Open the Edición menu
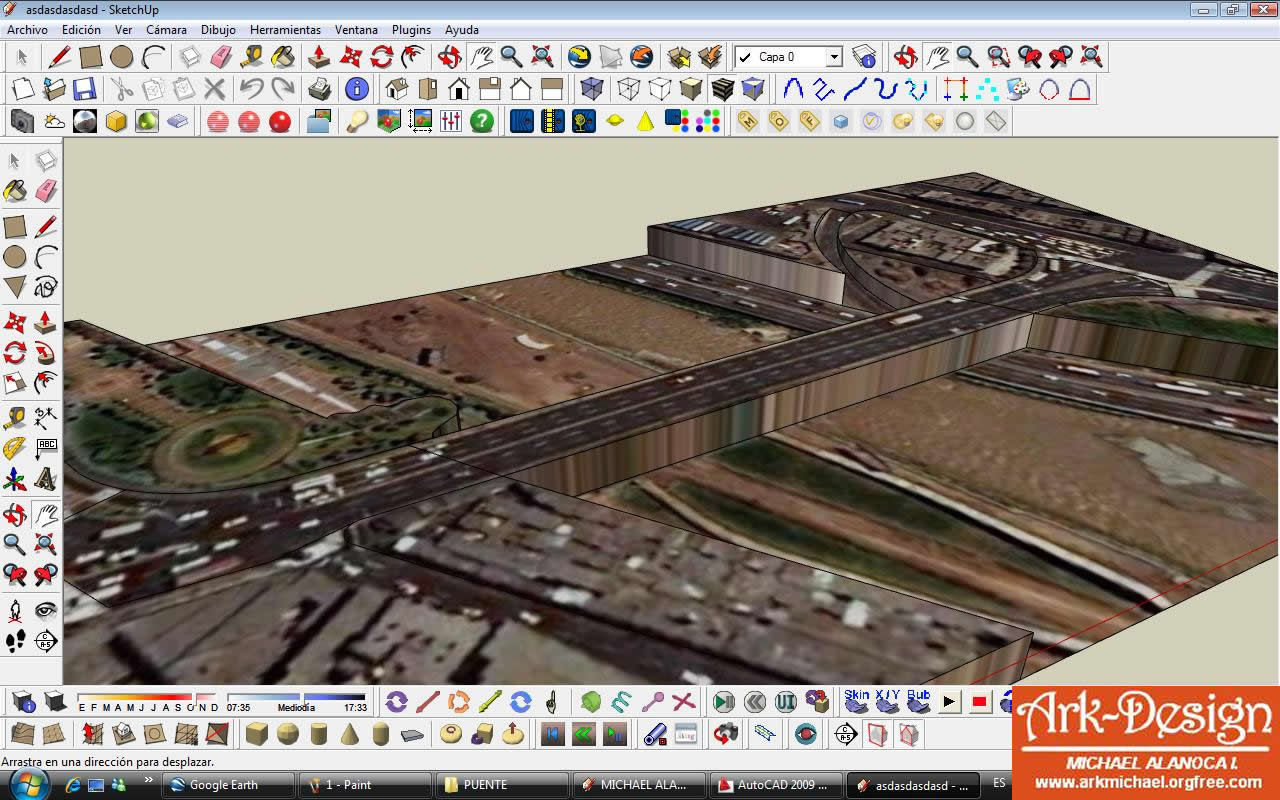This screenshot has width=1280, height=800. [81, 30]
